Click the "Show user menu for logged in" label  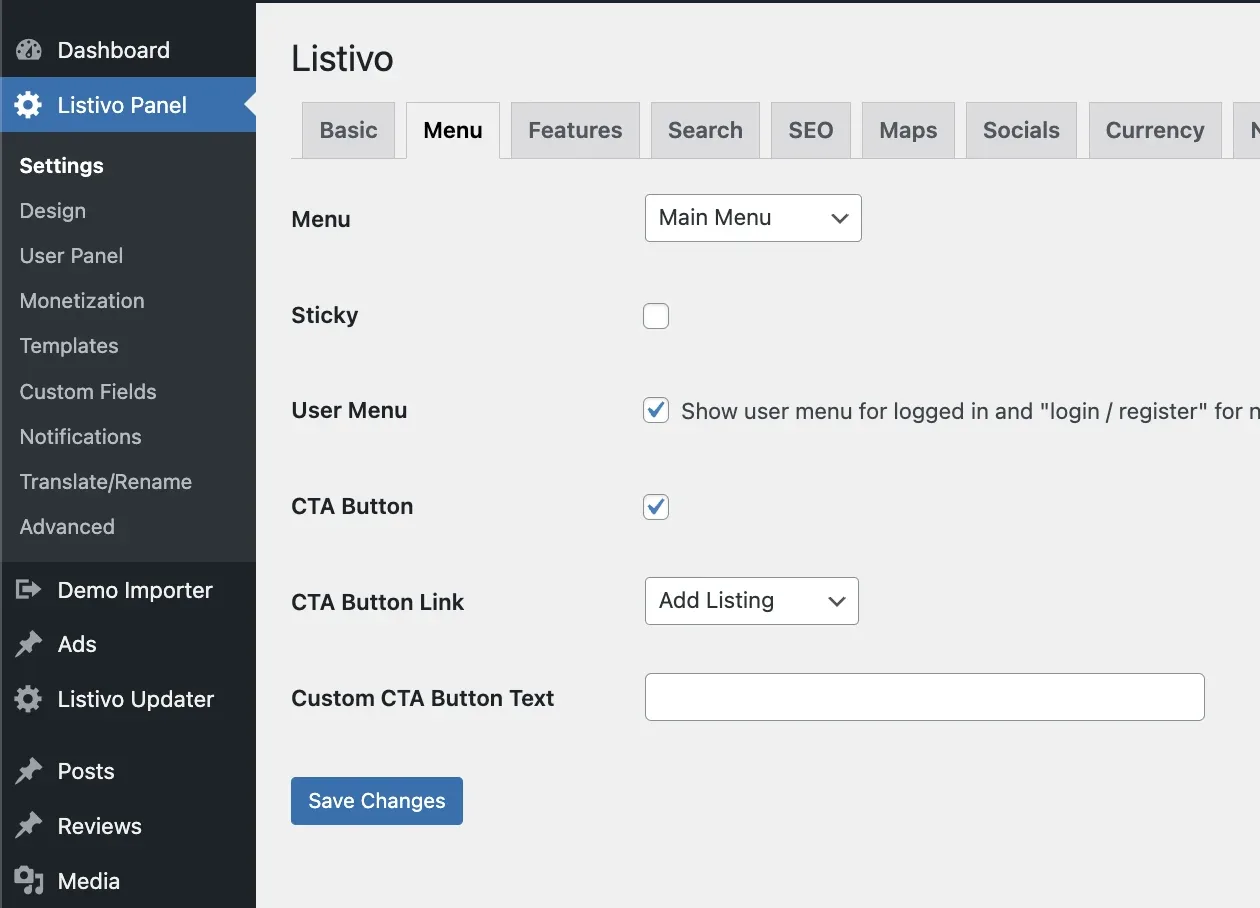tap(970, 411)
